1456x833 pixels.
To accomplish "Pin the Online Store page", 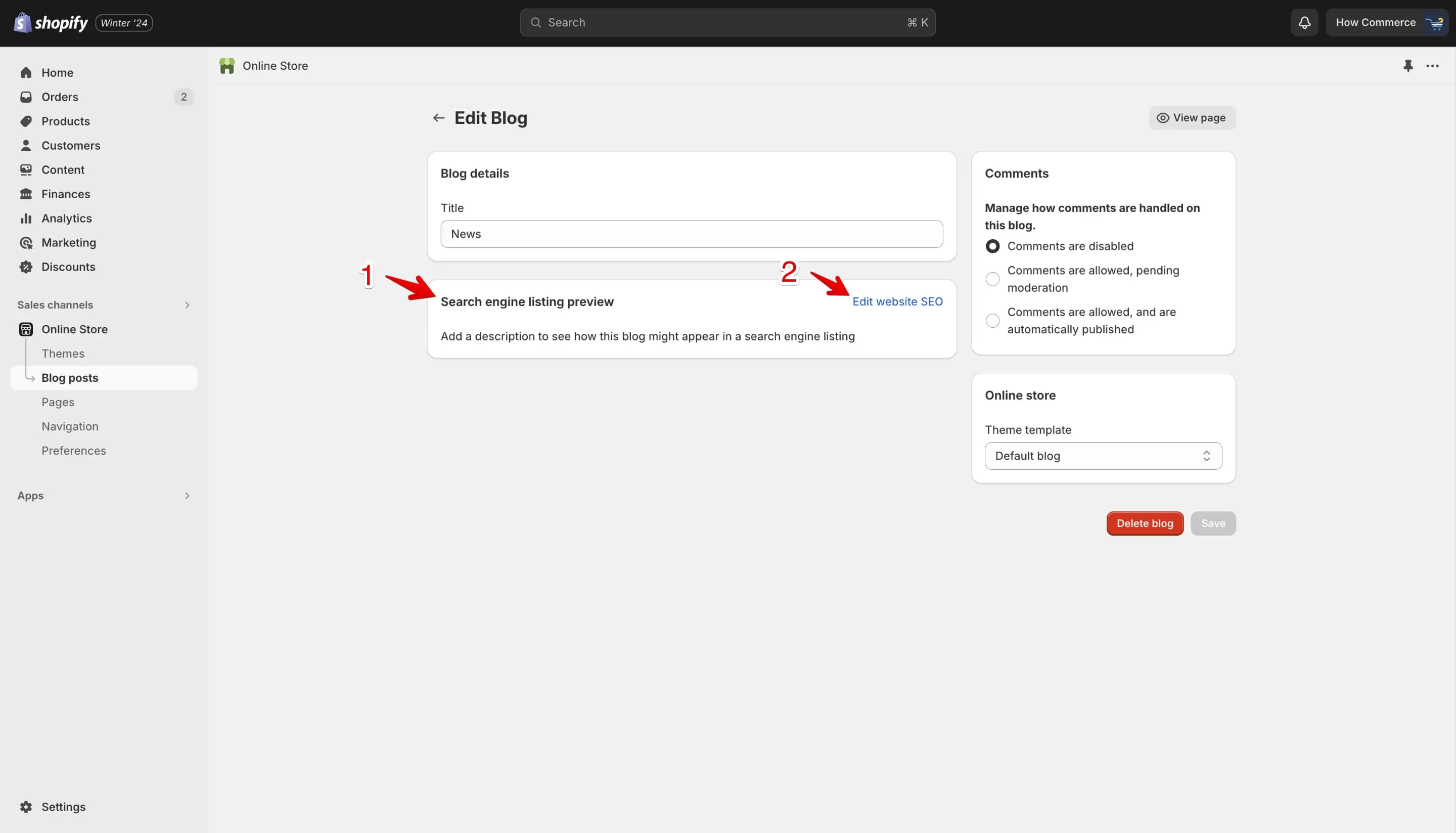I will click(1408, 66).
